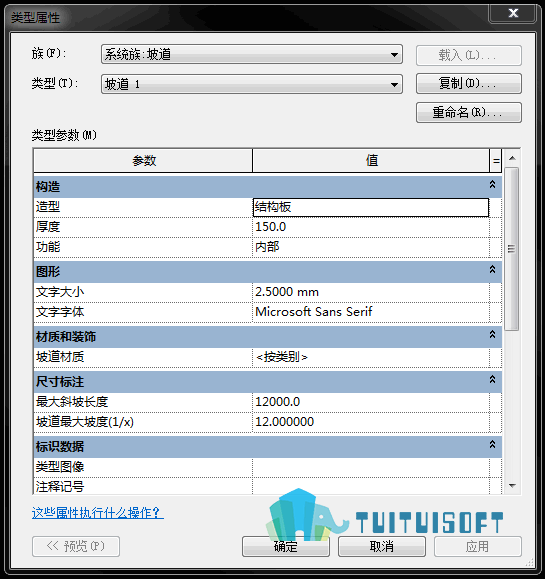Click the 注释记号 value cell
Viewport: 545px width, 579px height.
point(371,486)
